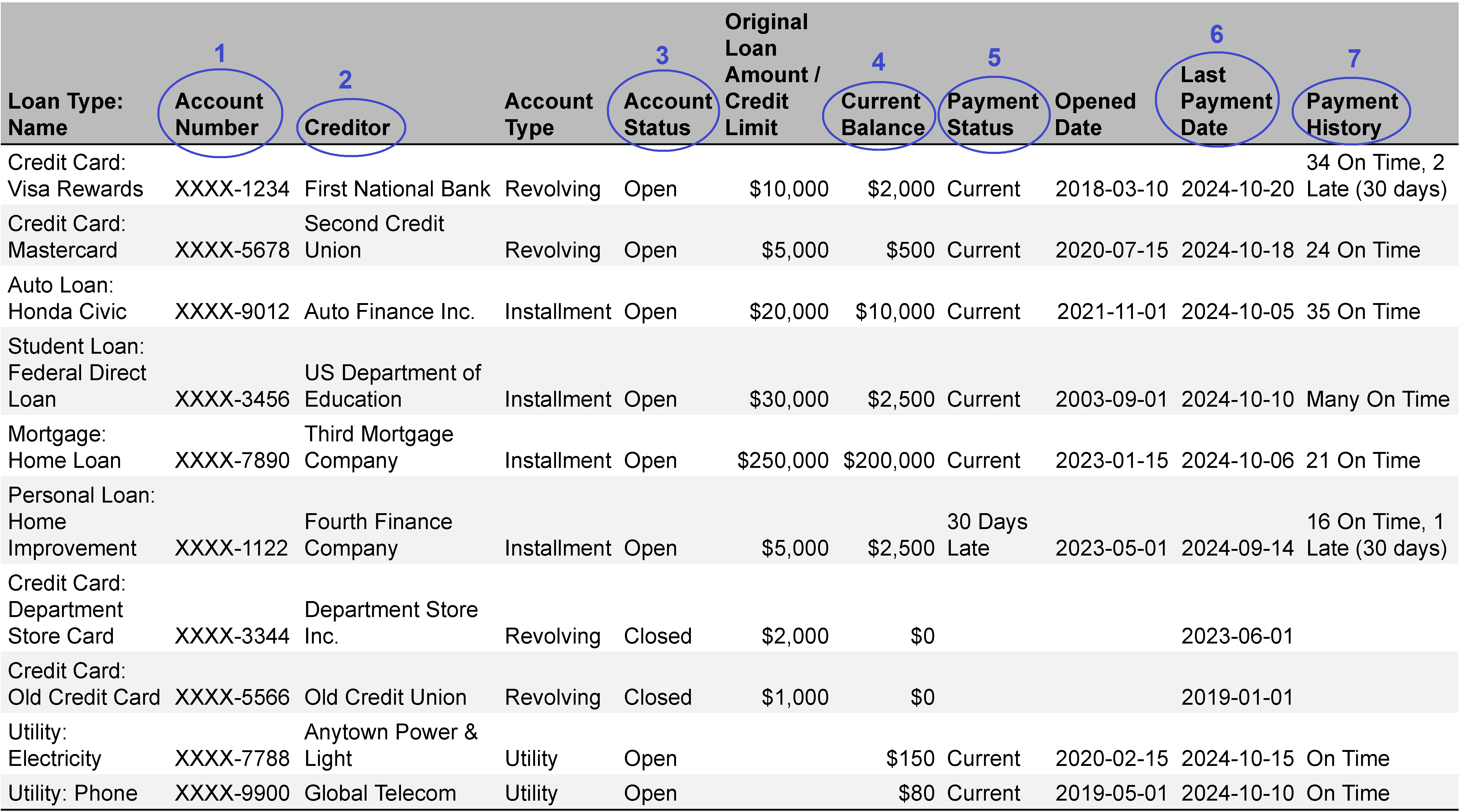The image size is (1461, 812).
Task: Click the Closed status for Old Credit Card
Action: pyautogui.click(x=657, y=698)
